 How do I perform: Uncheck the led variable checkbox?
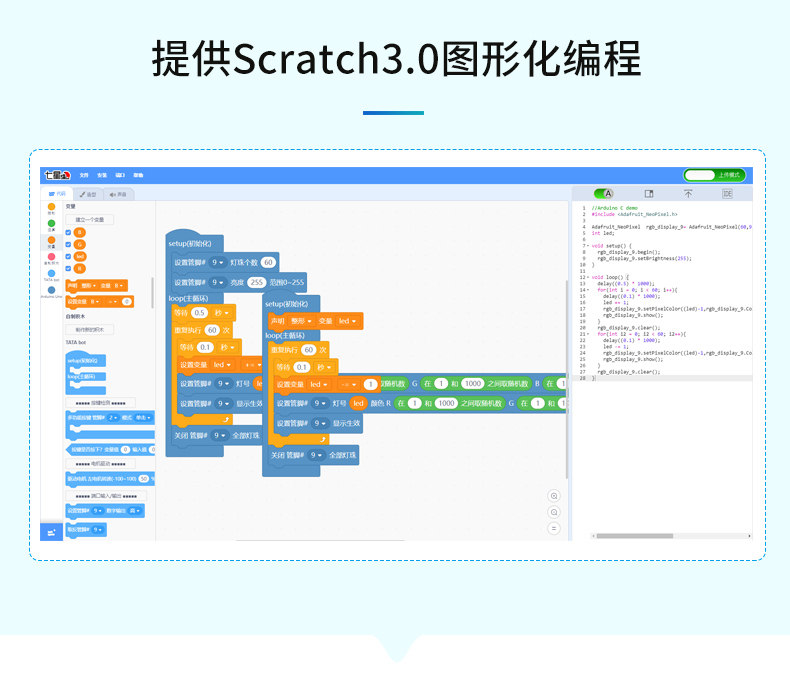point(68,256)
